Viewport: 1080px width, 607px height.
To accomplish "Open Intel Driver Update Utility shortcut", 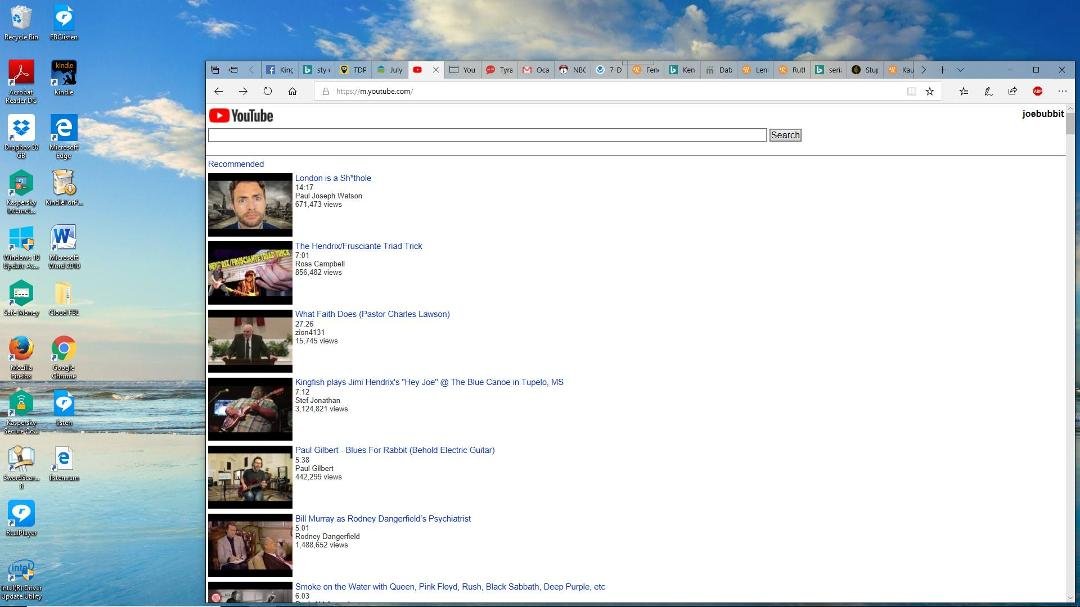I will (x=21, y=580).
